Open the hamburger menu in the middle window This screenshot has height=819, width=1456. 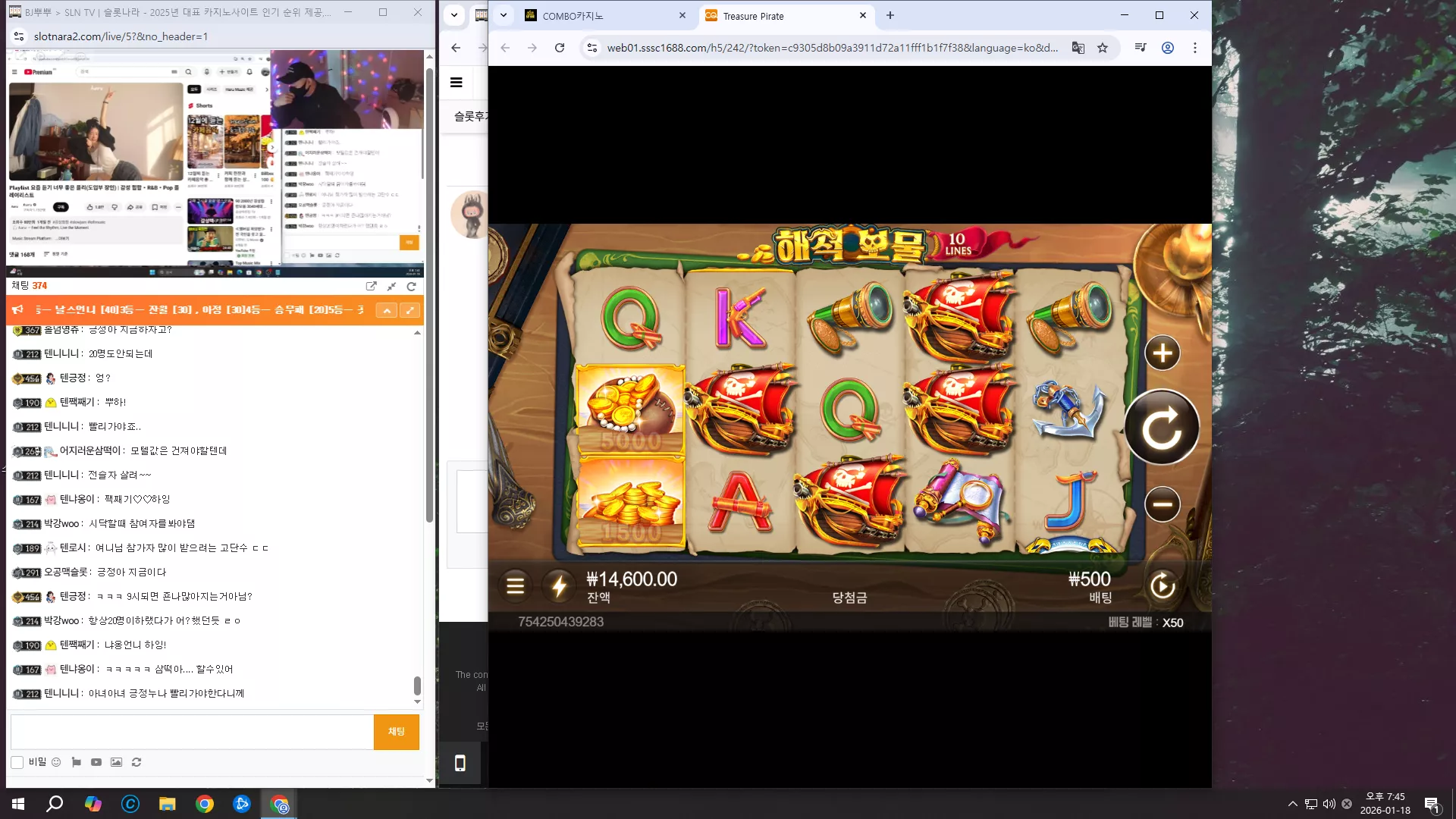coord(457,83)
